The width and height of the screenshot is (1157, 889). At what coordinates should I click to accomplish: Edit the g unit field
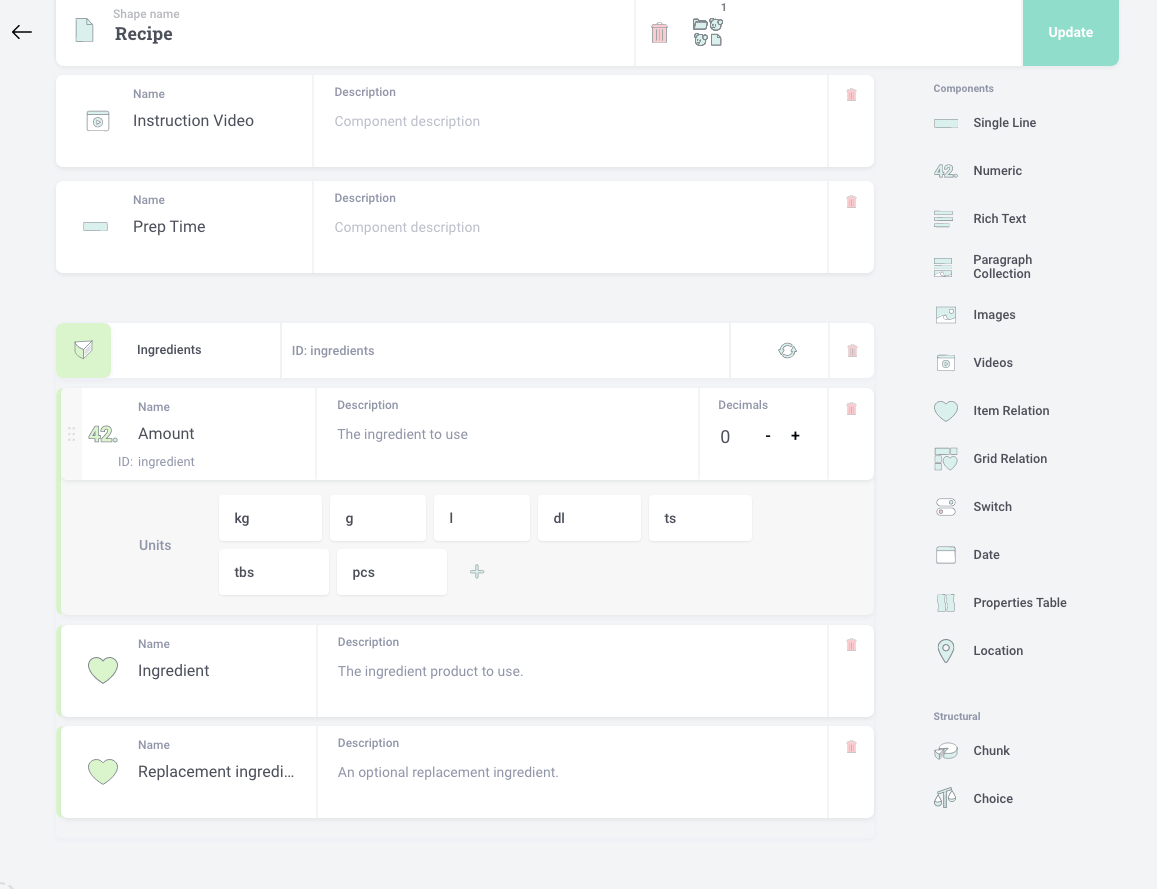378,518
